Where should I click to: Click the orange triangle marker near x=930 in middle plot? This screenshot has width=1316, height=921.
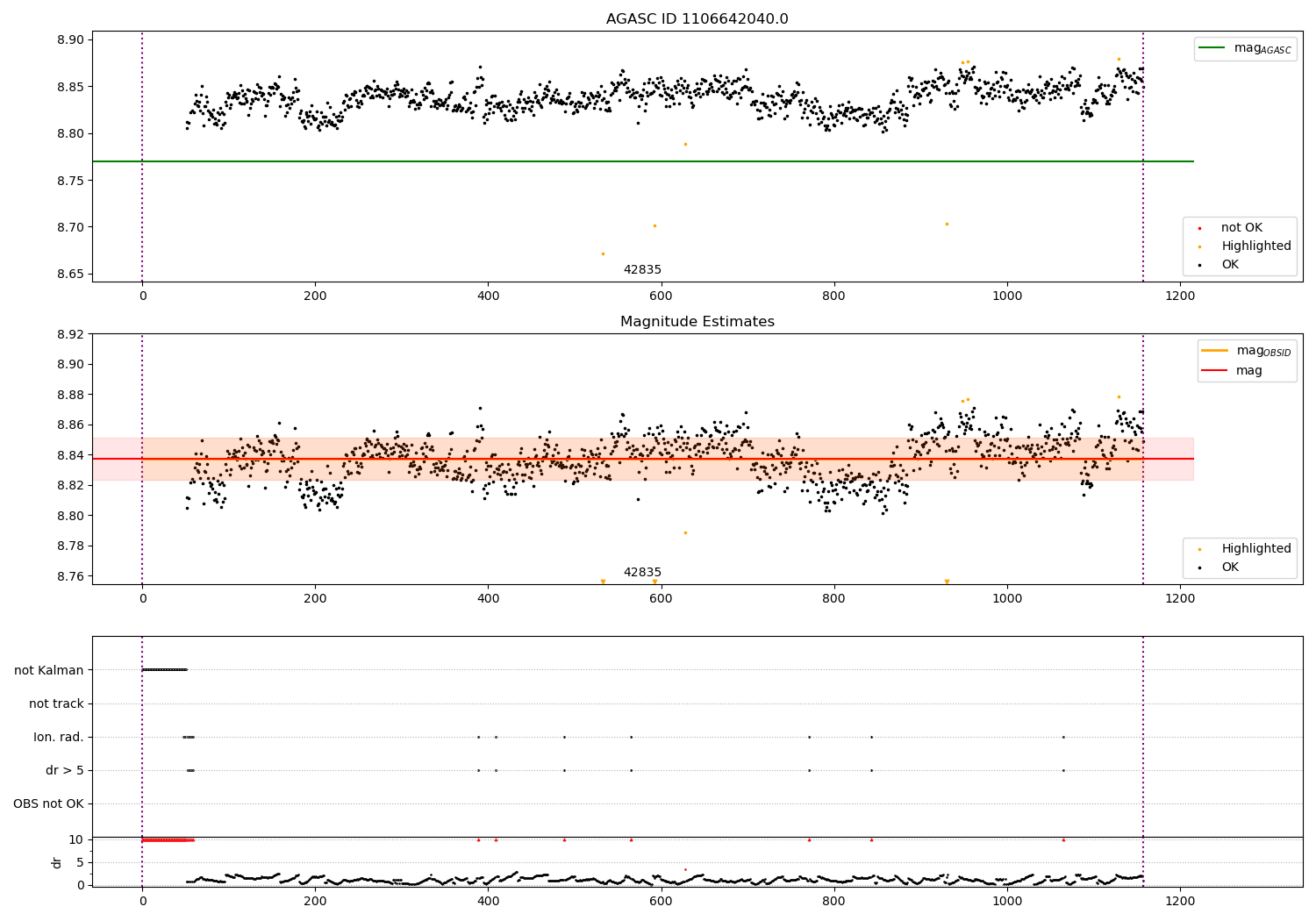click(x=947, y=582)
